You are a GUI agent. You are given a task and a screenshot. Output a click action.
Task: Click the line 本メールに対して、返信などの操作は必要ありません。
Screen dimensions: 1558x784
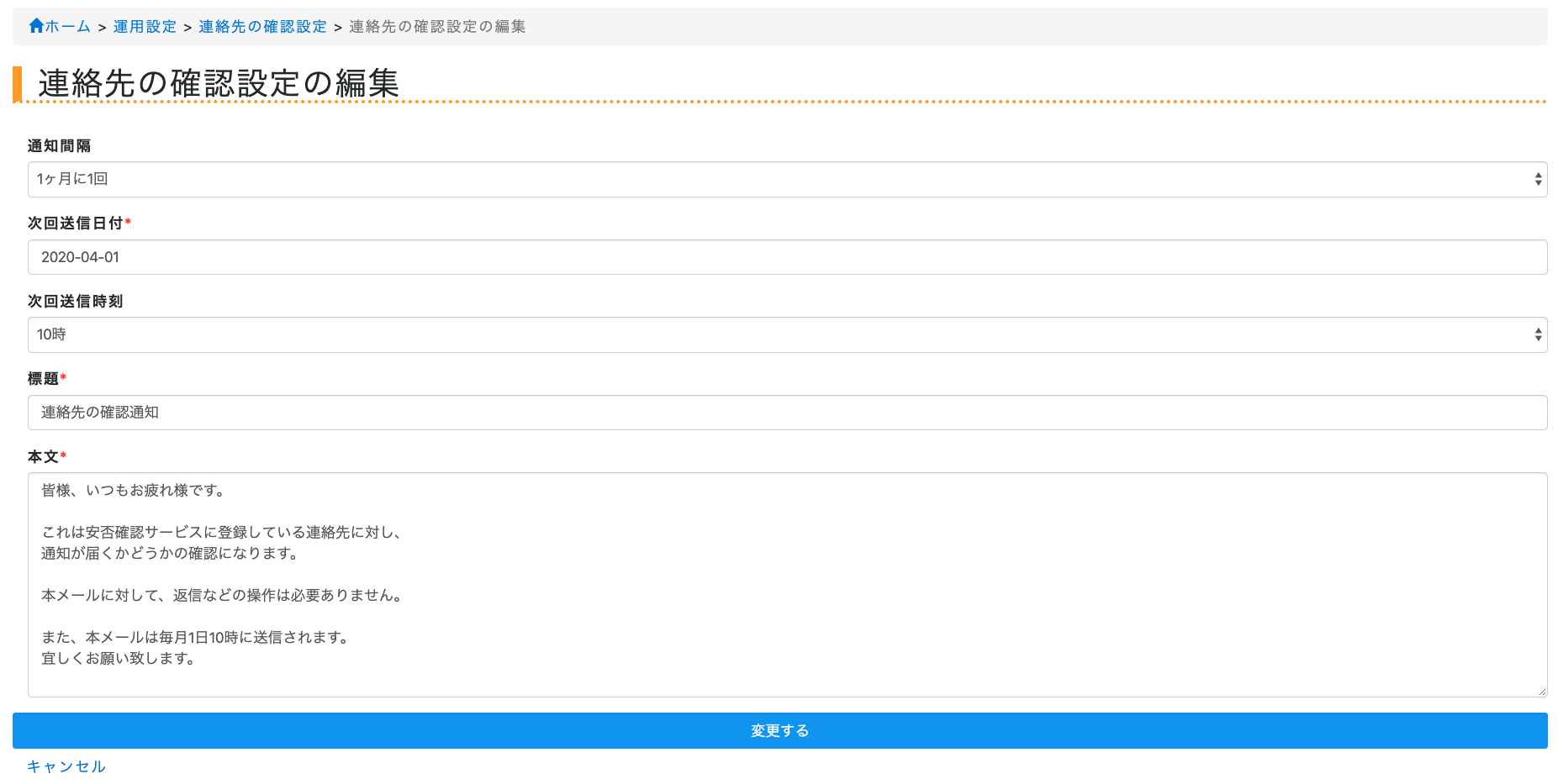point(224,596)
